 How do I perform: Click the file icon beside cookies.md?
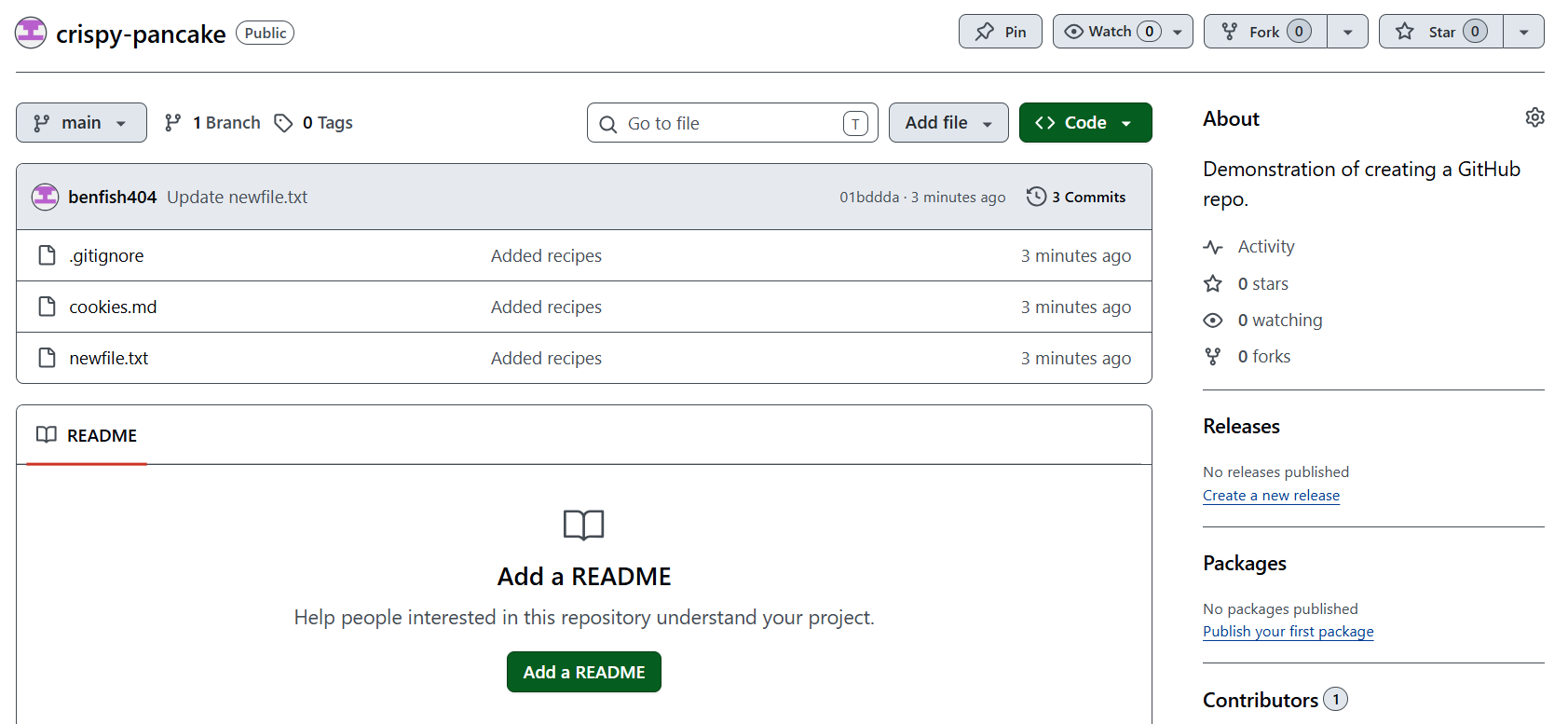point(47,307)
